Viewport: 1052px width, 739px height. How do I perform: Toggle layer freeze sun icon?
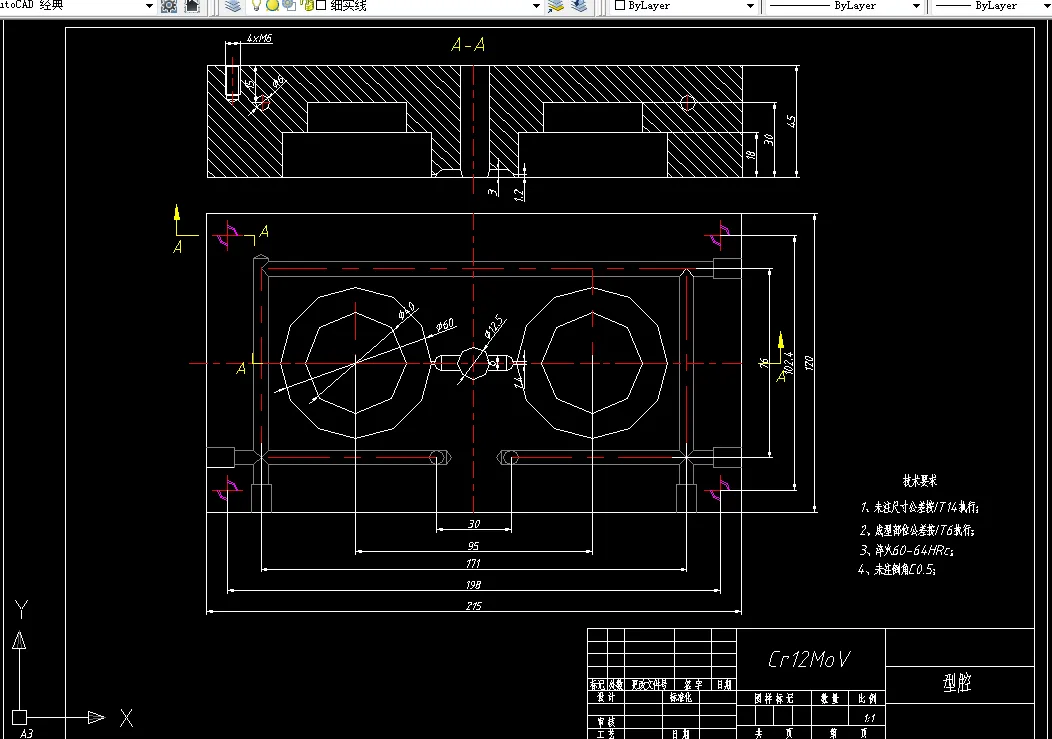click(272, 5)
